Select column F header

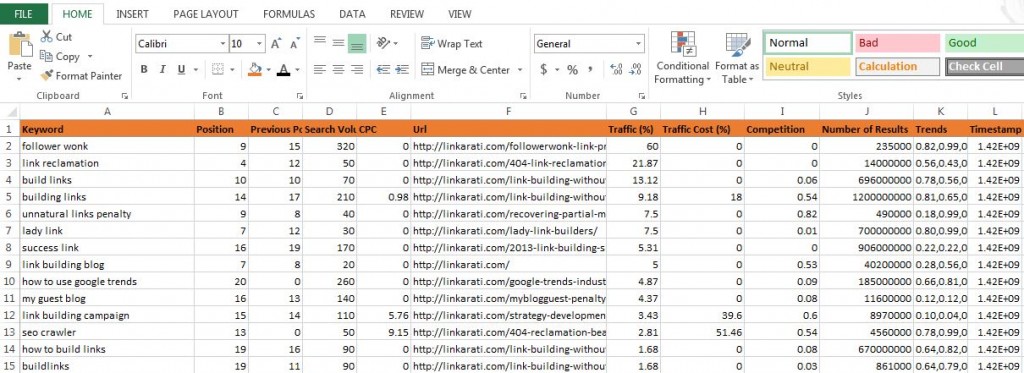click(509, 112)
